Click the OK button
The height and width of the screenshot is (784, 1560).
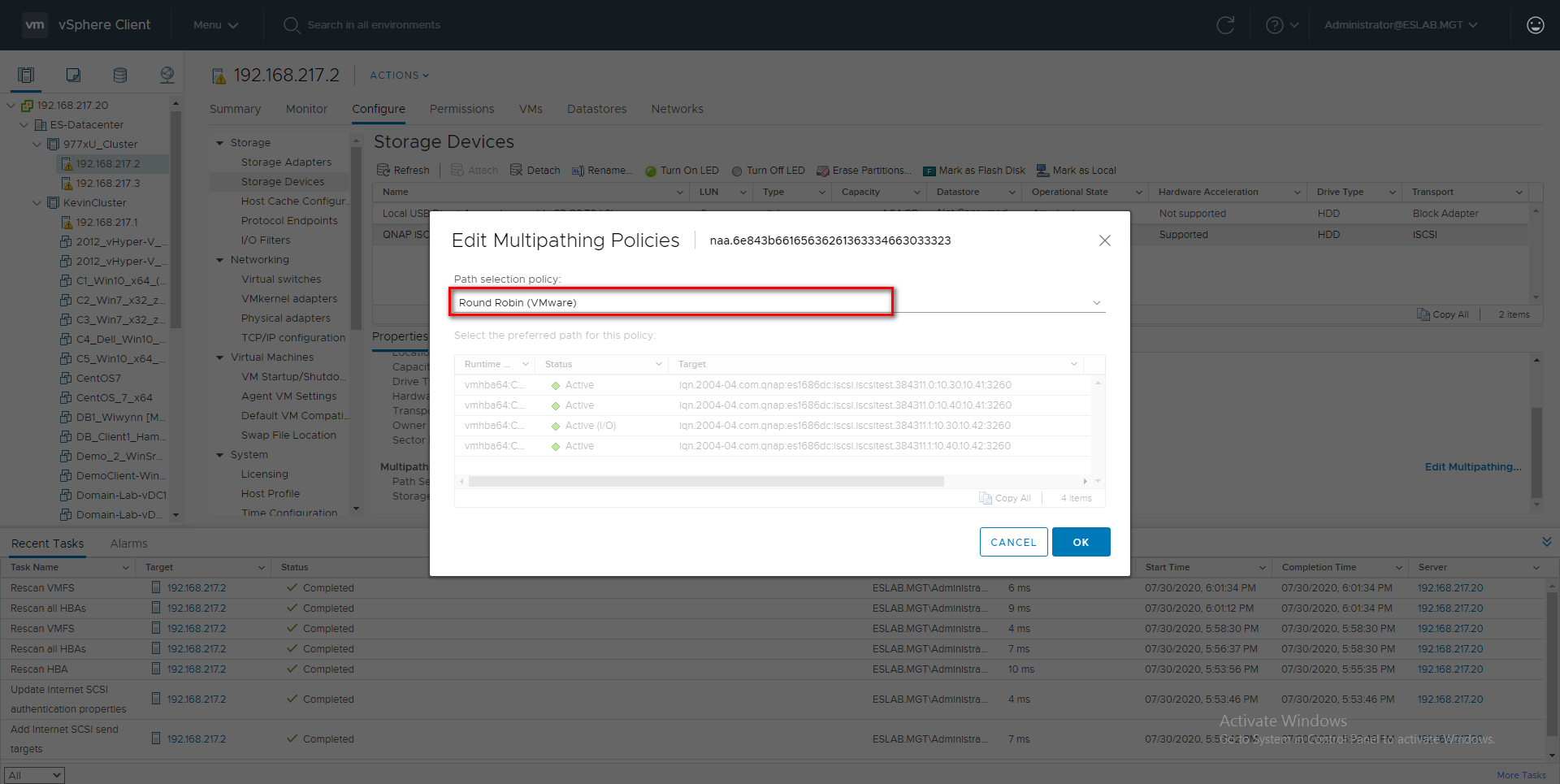(x=1081, y=542)
